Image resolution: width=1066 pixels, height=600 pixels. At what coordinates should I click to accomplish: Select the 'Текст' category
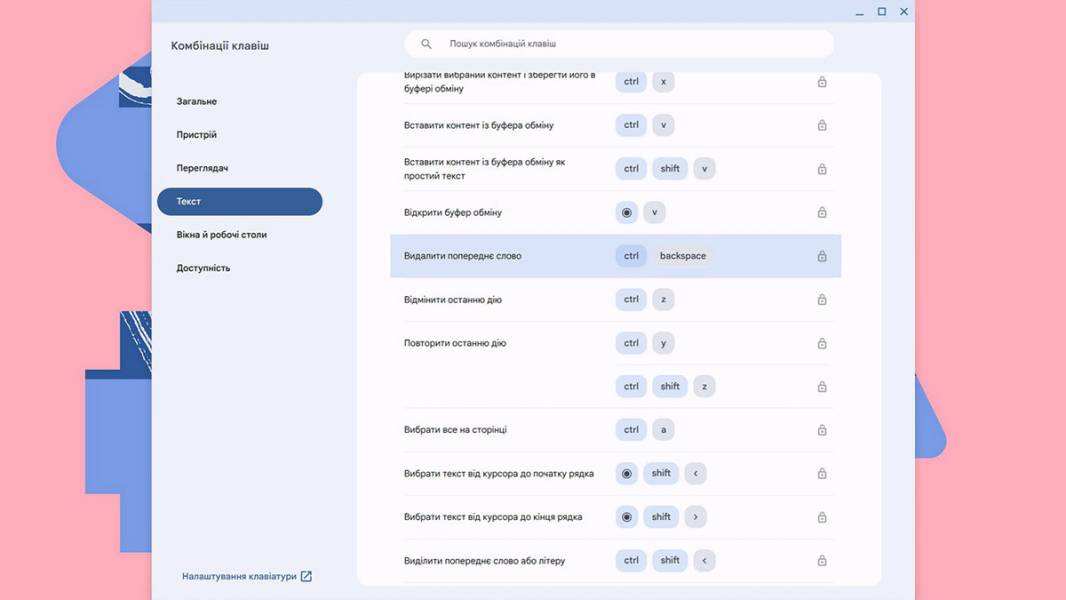[239, 201]
